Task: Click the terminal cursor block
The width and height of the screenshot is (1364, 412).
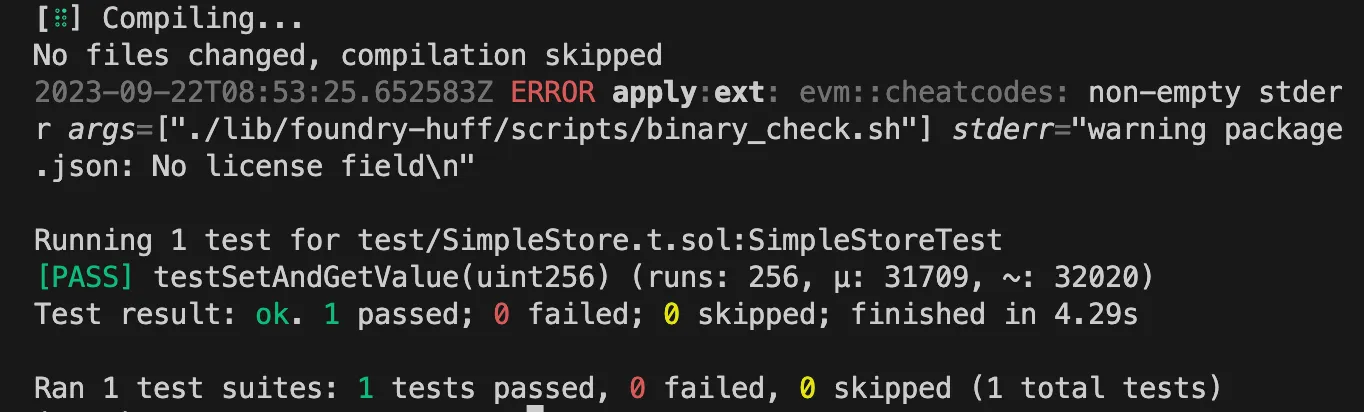Action: tap(535, 408)
